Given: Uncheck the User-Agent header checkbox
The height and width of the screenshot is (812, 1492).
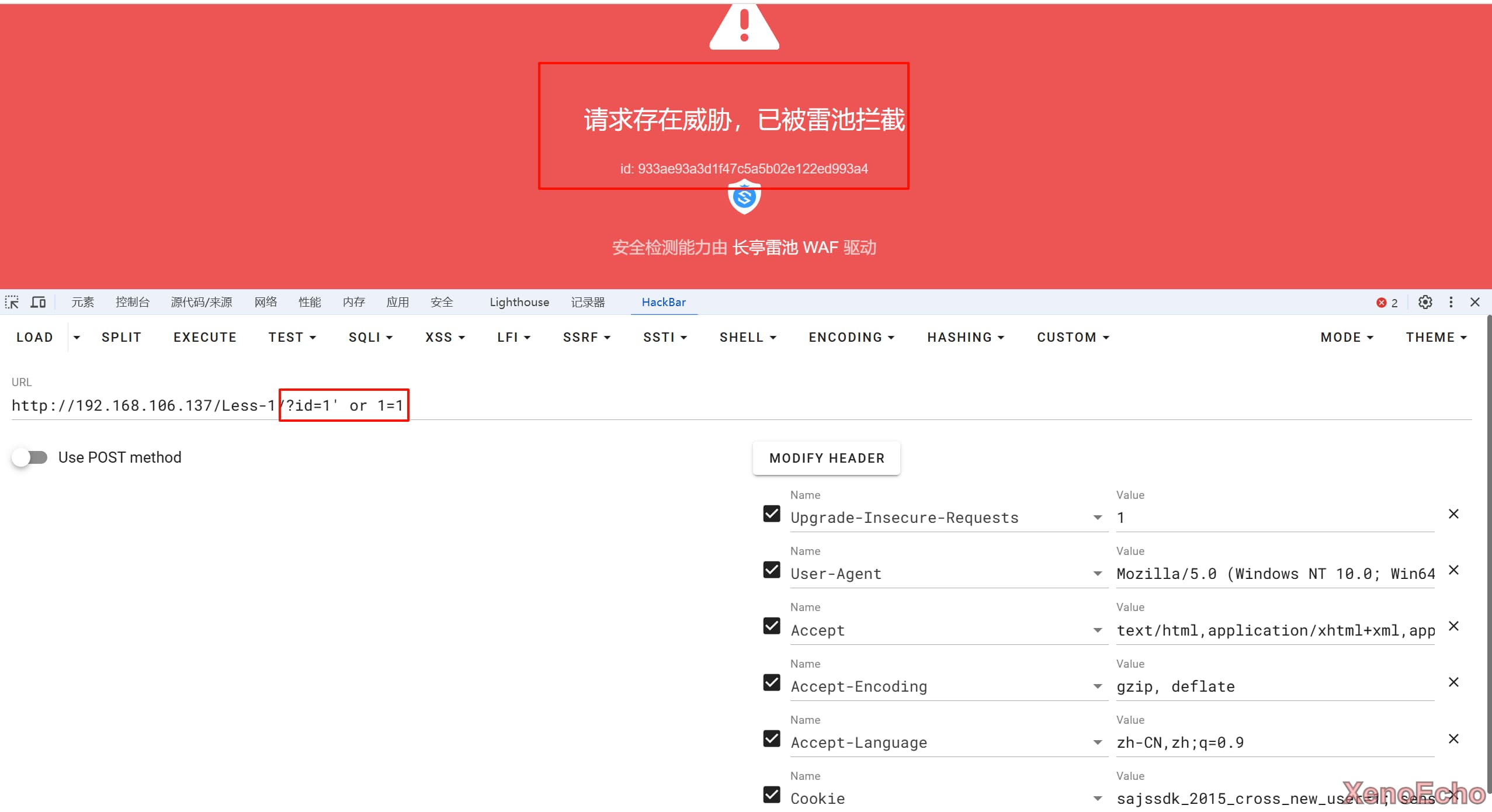Looking at the screenshot, I should [x=772, y=570].
